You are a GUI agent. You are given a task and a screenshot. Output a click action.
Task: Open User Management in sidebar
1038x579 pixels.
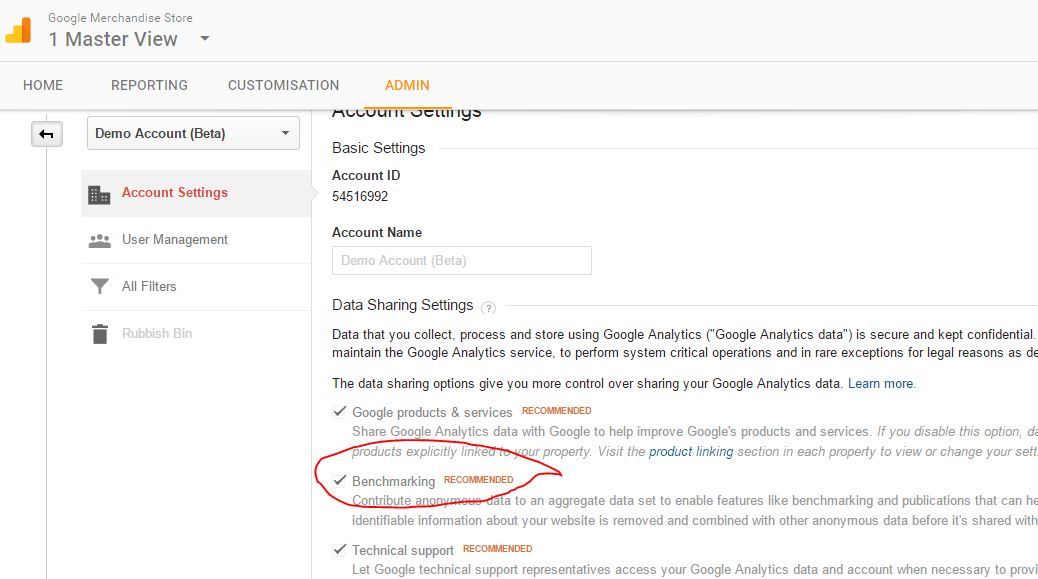tap(196, 240)
